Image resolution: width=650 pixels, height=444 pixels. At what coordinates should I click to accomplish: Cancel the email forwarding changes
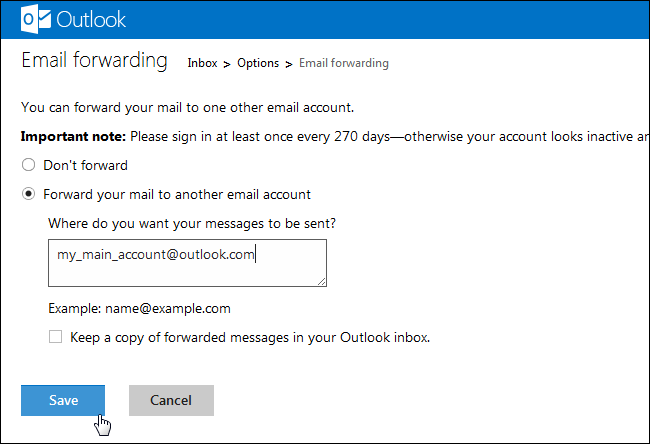coord(171,400)
